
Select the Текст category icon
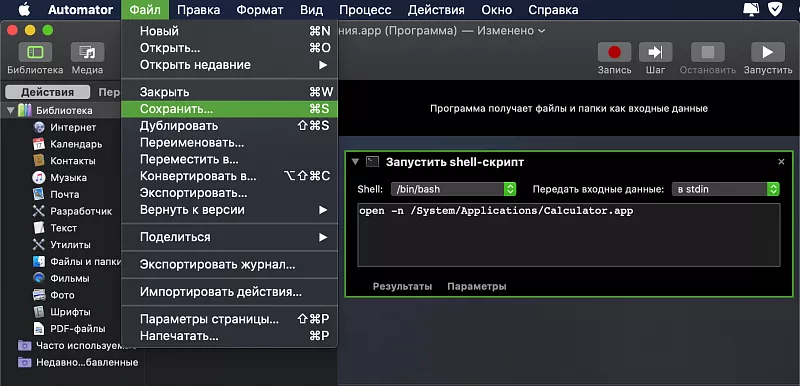39,228
